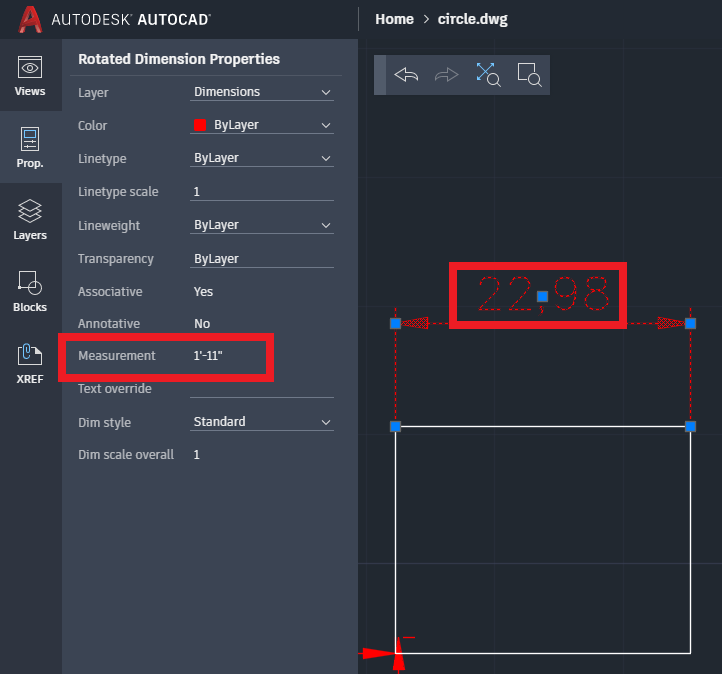The width and height of the screenshot is (722, 674).
Task: Expand the Lineweight ByLayer dropdown
Action: 262,225
